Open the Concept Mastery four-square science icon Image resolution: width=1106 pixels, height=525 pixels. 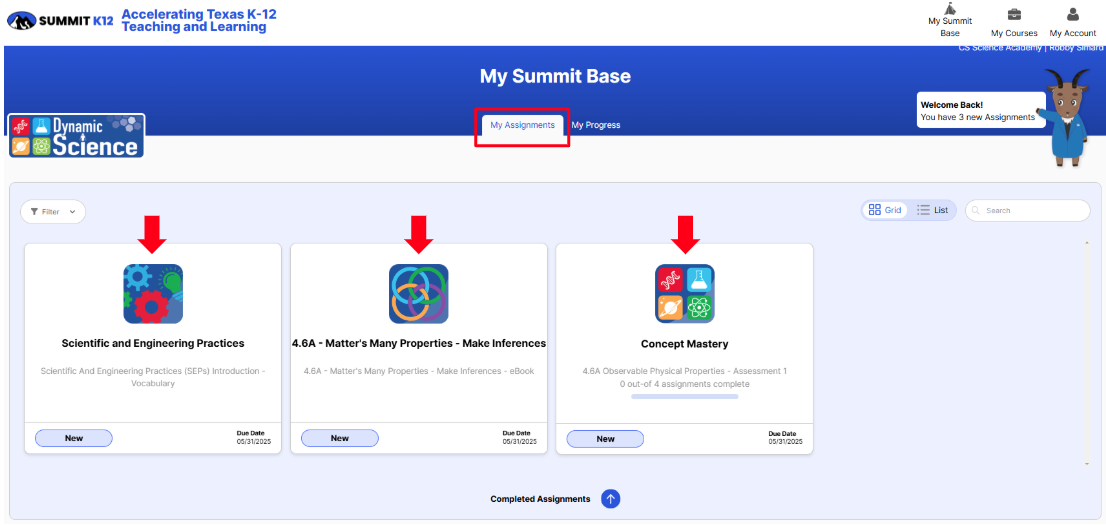(685, 294)
